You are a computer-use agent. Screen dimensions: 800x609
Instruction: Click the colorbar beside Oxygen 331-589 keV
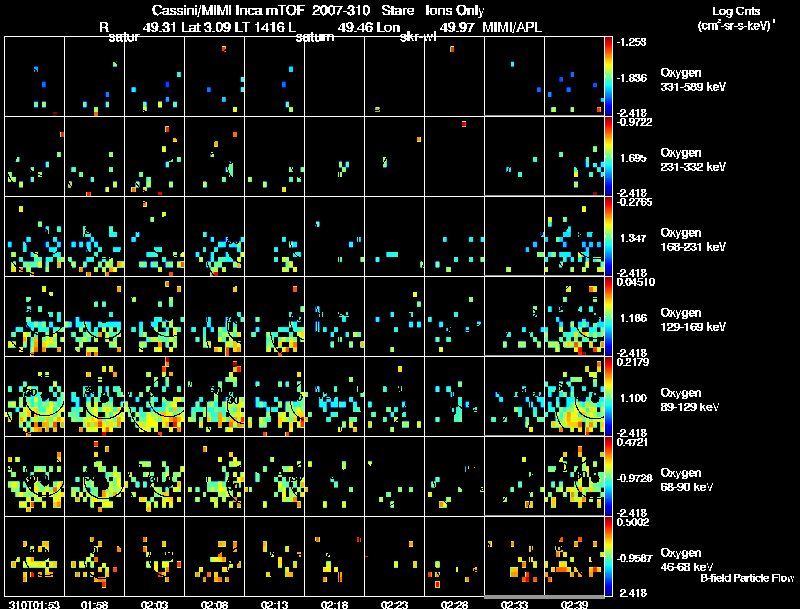coord(608,76)
